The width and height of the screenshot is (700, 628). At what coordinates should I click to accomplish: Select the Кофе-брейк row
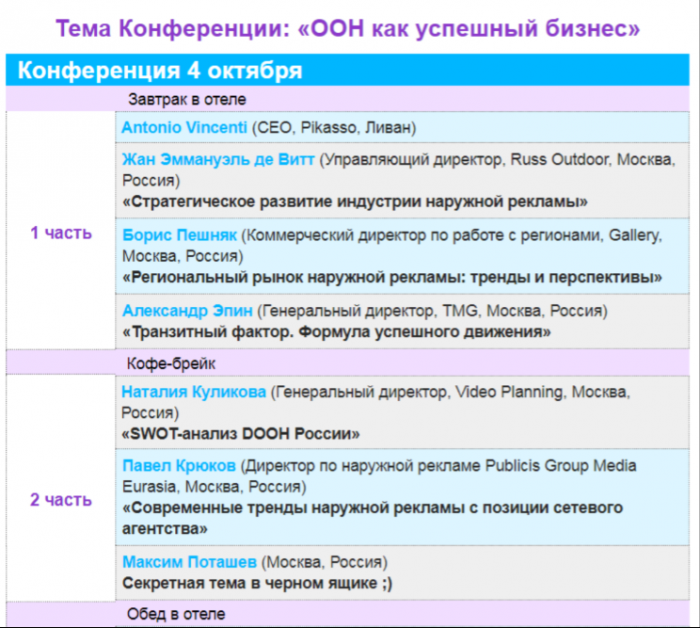point(347,363)
